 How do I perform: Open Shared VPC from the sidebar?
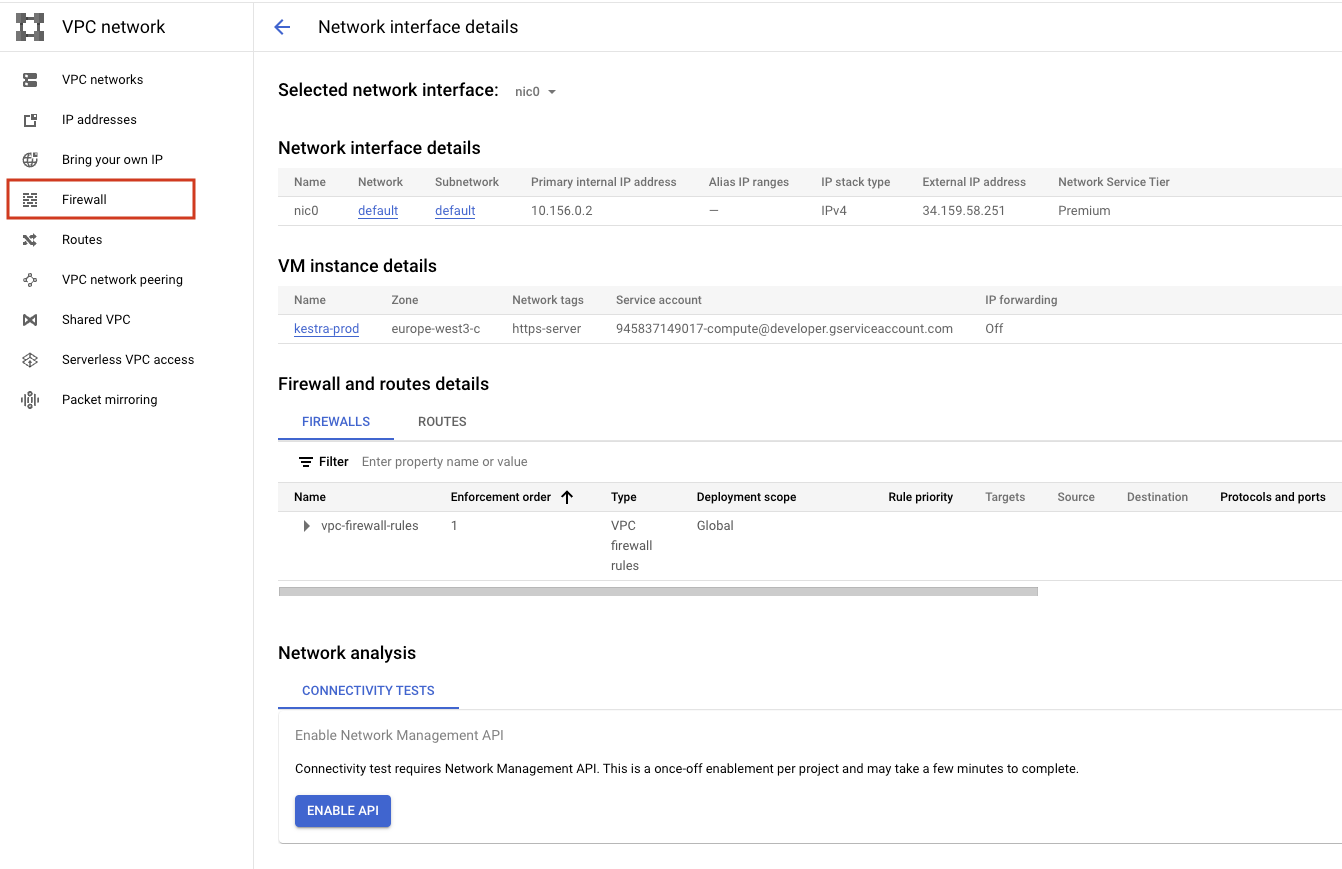coord(29,319)
